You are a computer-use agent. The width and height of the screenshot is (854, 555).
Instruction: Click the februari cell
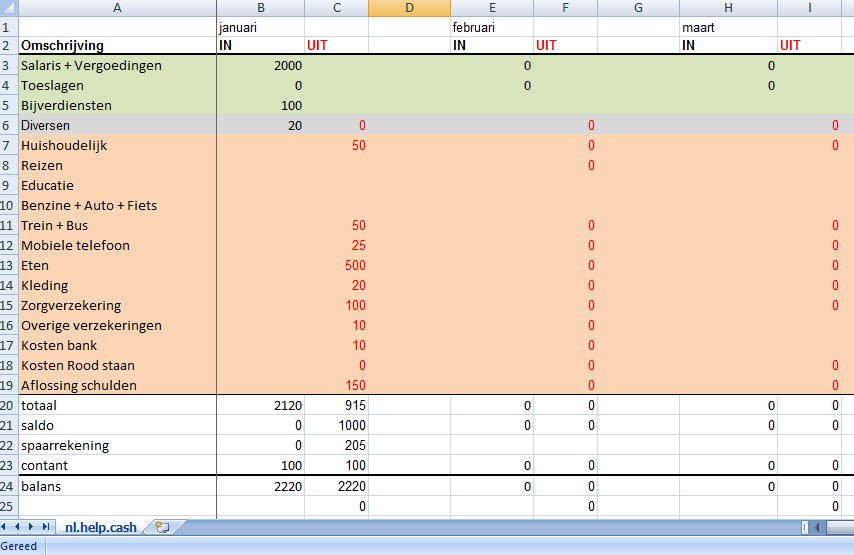pos(492,27)
